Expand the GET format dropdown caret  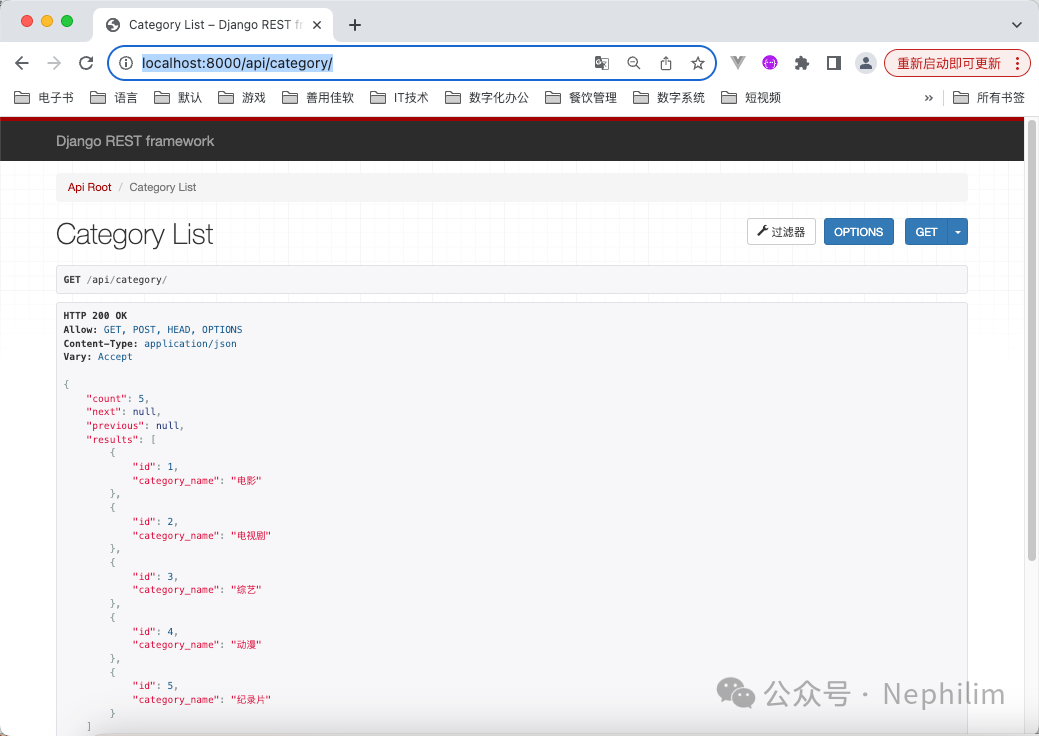pyautogui.click(x=958, y=232)
